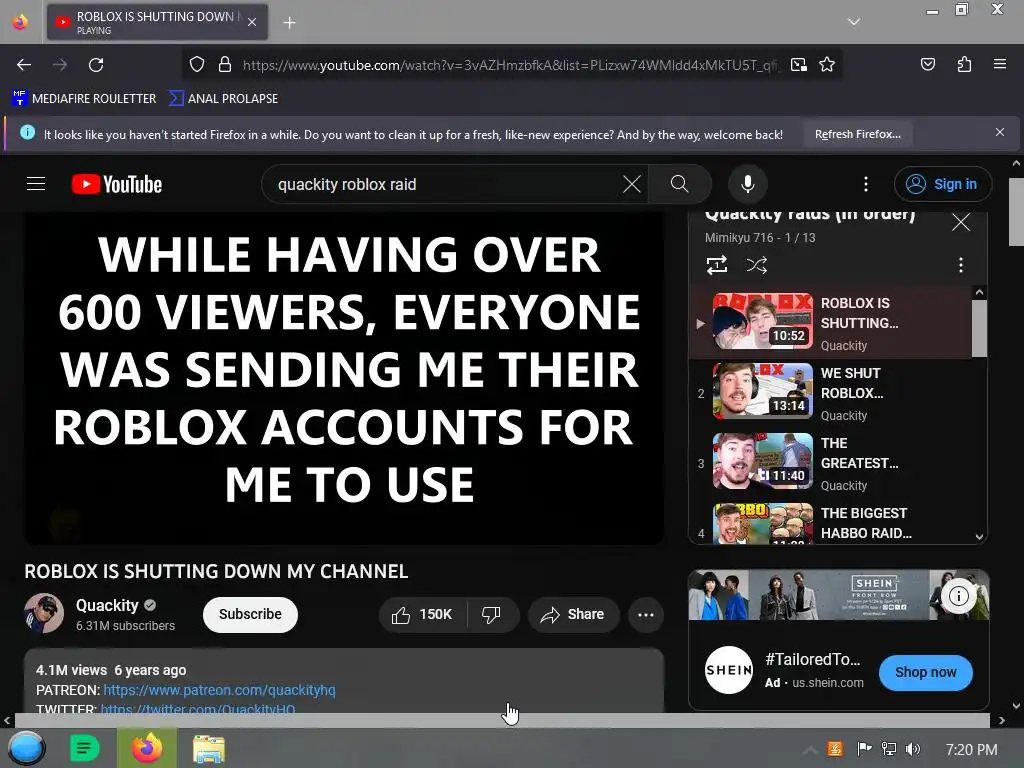Like the video (150K)
This screenshot has height=768, width=1024.
423,615
